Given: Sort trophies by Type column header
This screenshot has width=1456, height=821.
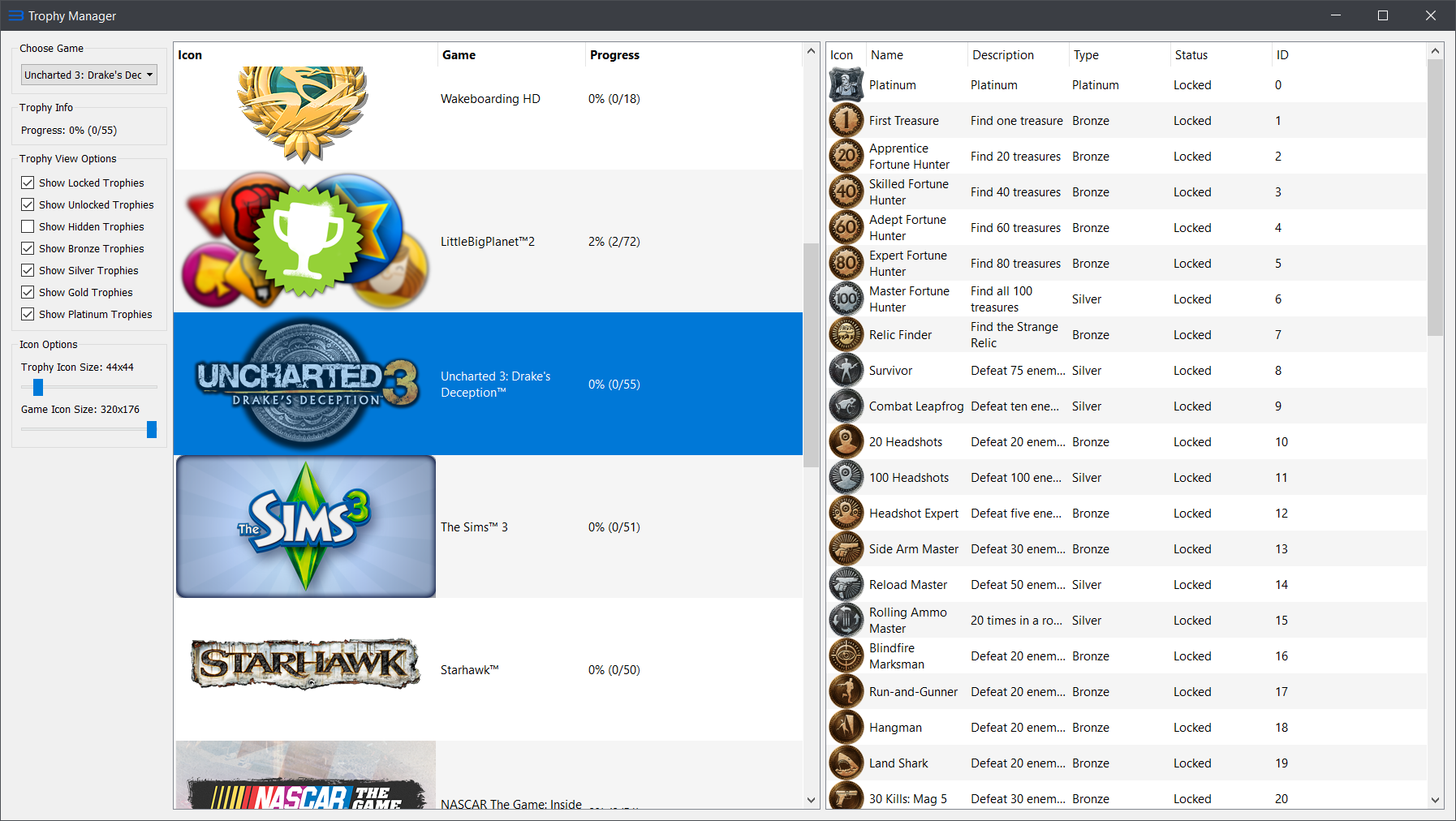Looking at the screenshot, I should 1119,55.
